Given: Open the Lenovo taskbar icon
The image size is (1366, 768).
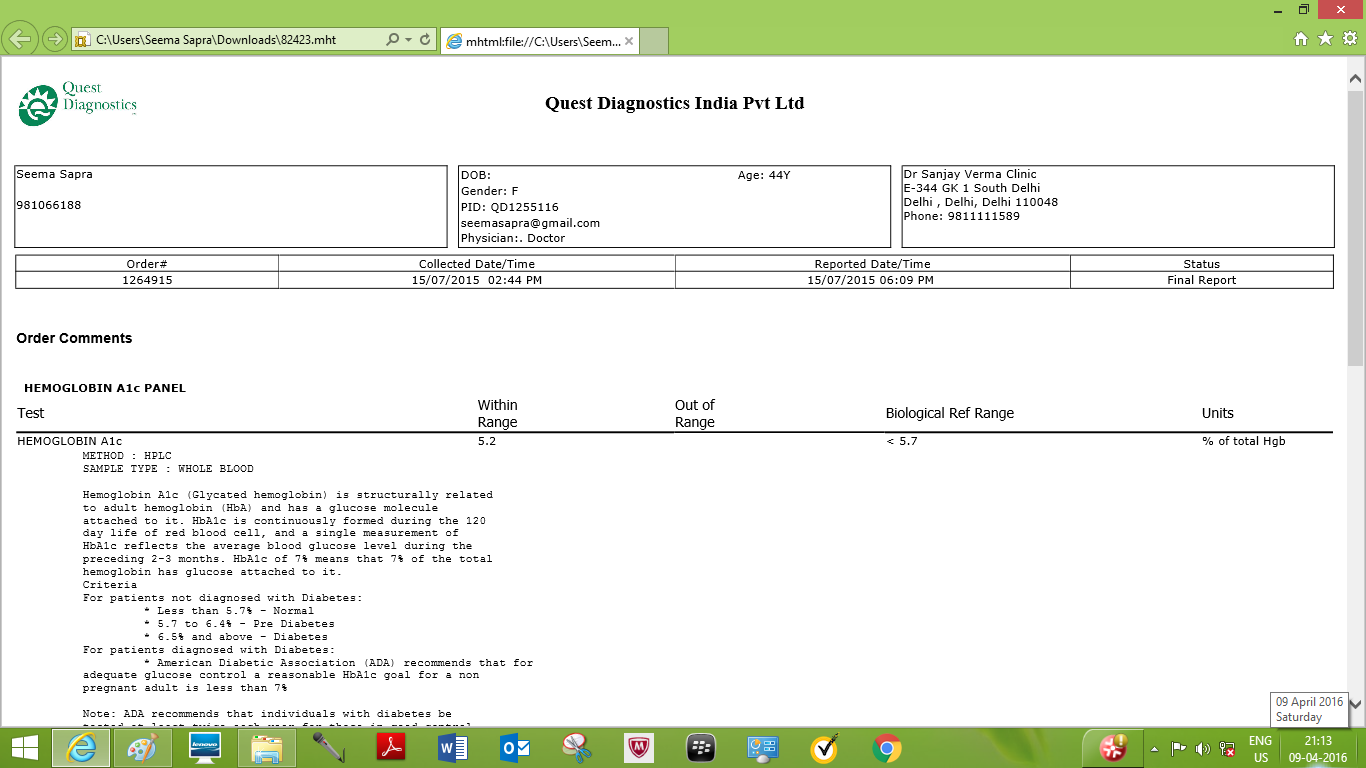Looking at the screenshot, I should click(x=205, y=748).
